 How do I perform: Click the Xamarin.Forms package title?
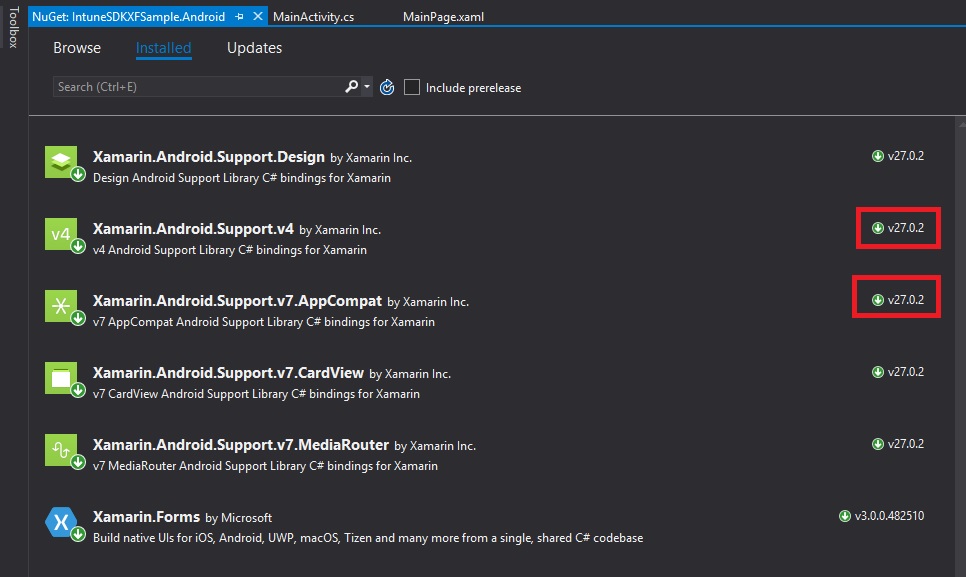147,517
